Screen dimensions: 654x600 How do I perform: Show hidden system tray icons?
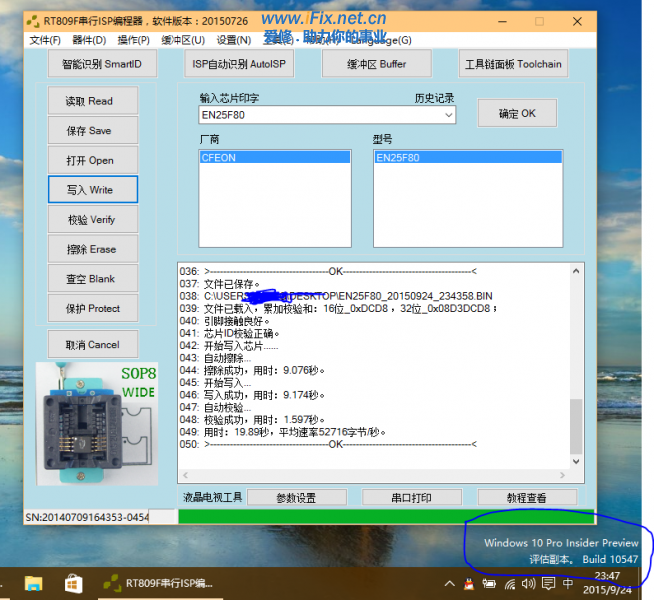pos(449,583)
